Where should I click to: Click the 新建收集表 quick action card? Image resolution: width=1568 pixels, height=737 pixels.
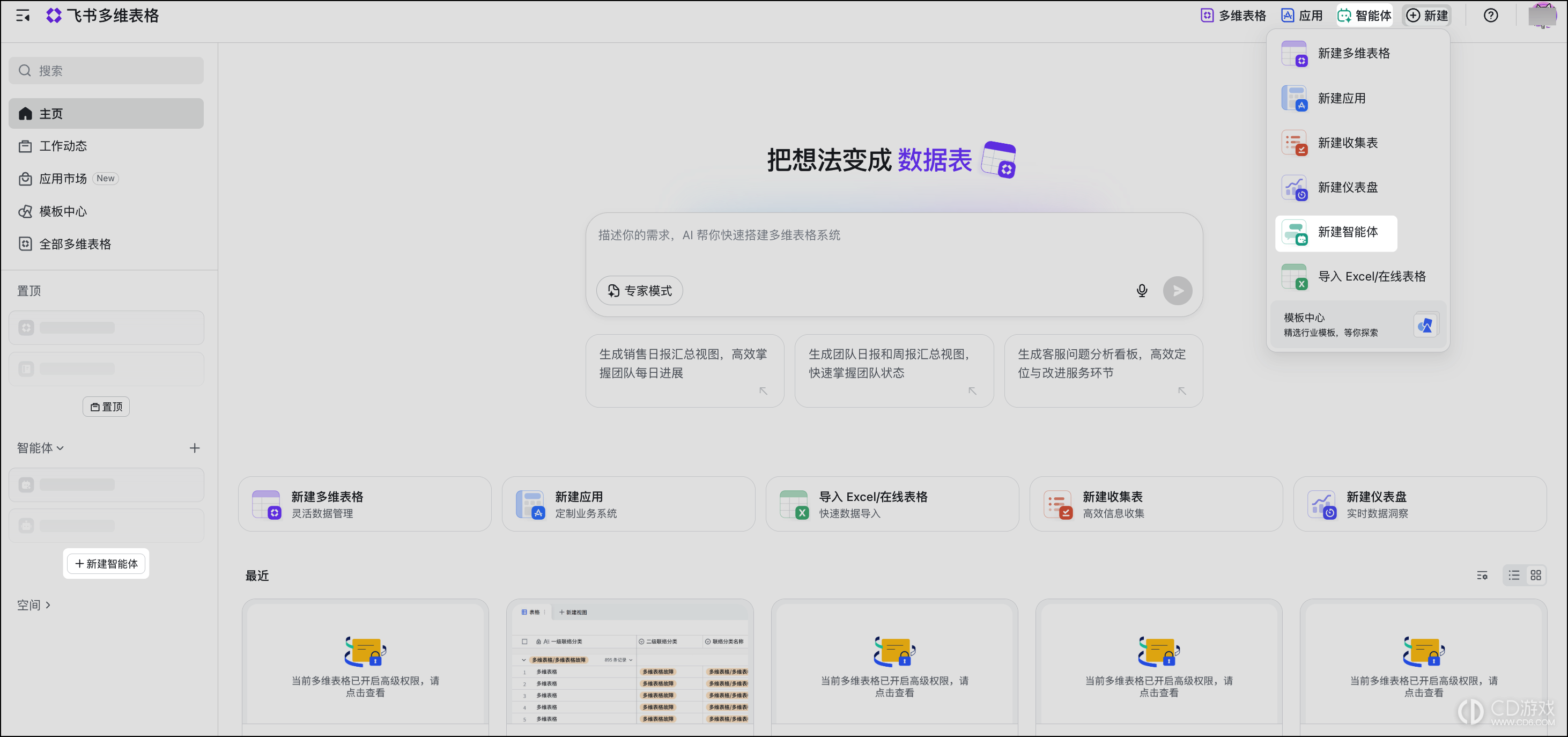tap(1156, 504)
